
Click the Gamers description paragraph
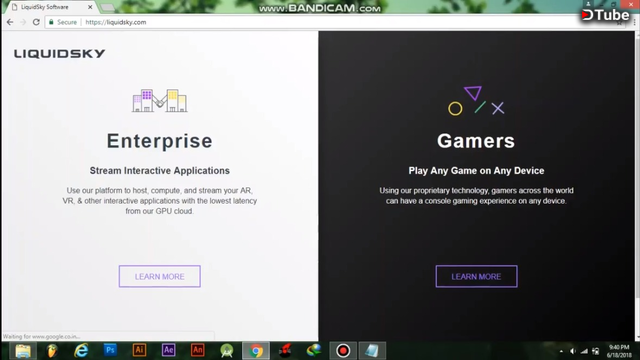tap(476, 196)
